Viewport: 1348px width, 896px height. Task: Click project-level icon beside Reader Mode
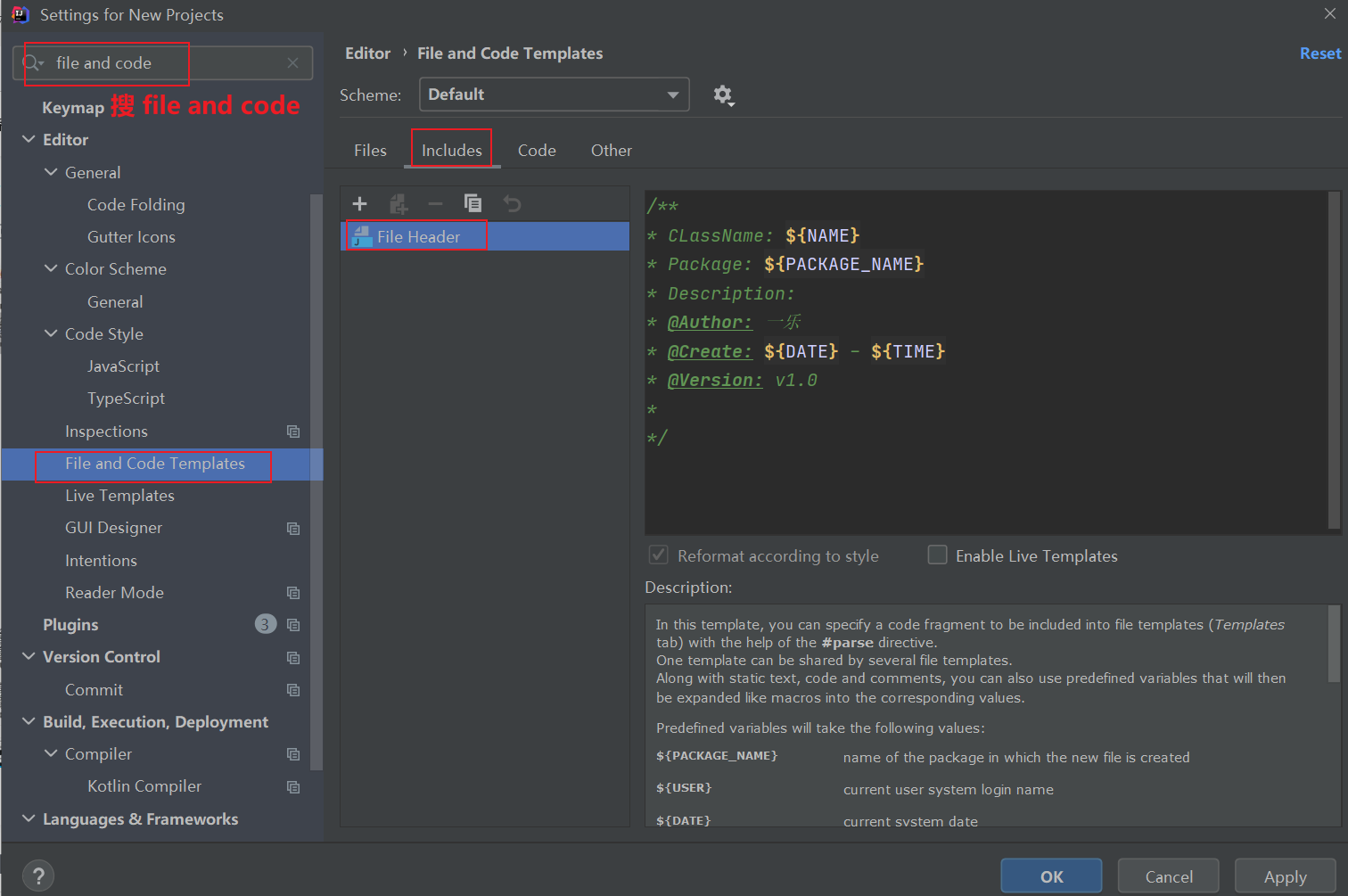click(293, 593)
